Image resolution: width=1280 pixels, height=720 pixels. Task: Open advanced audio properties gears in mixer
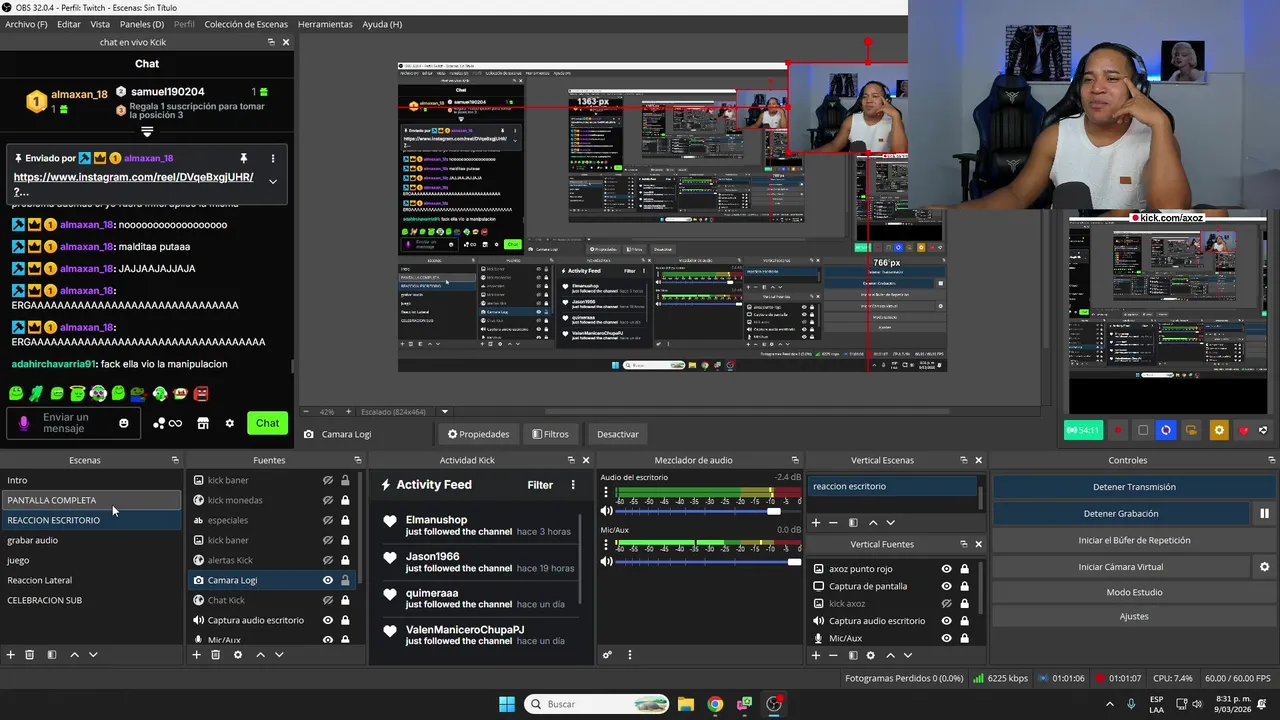coord(607,655)
